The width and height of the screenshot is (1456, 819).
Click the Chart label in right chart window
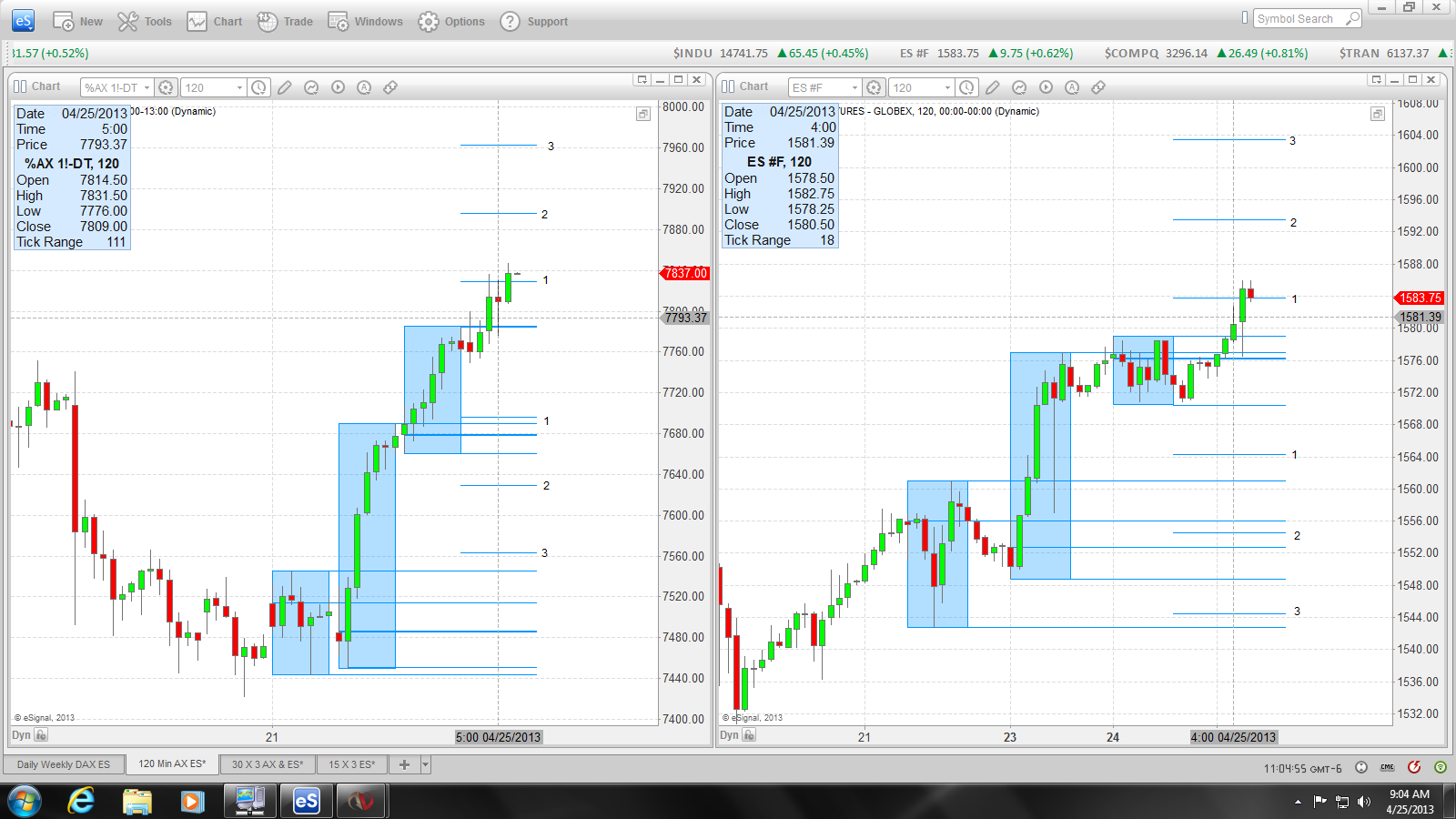[753, 86]
